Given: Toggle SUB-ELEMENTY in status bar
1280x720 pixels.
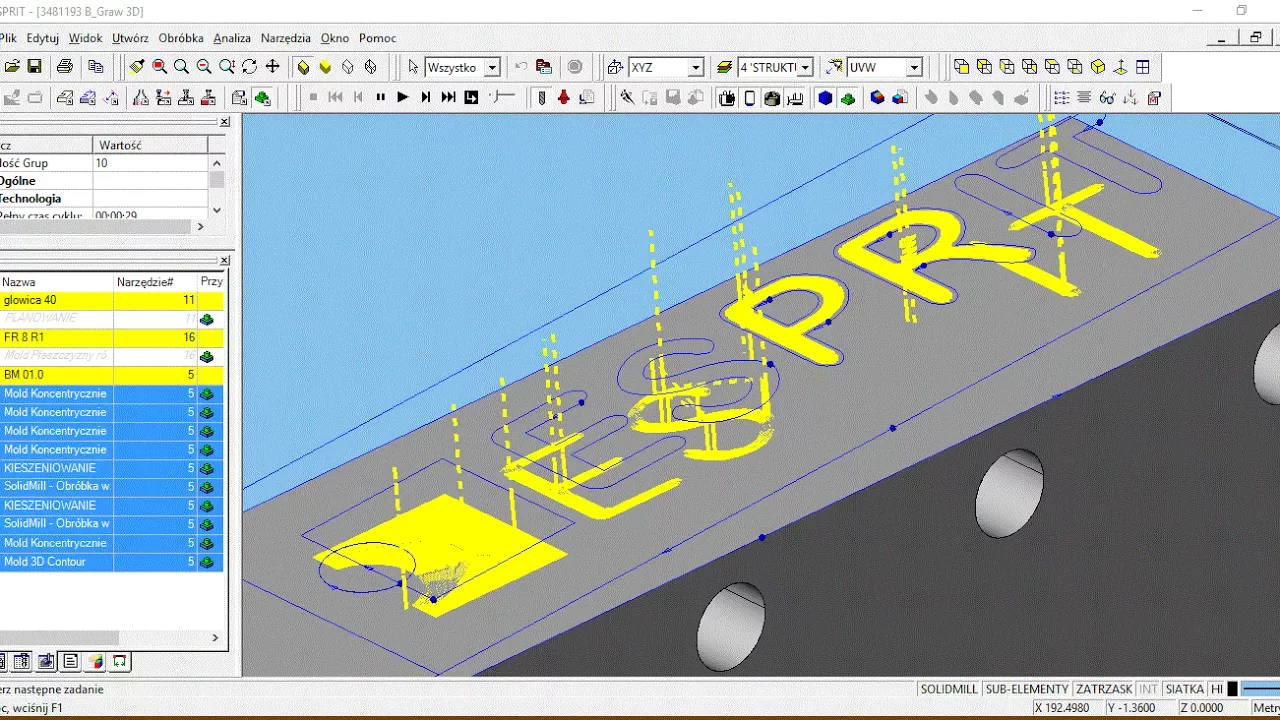Looking at the screenshot, I should [1026, 689].
